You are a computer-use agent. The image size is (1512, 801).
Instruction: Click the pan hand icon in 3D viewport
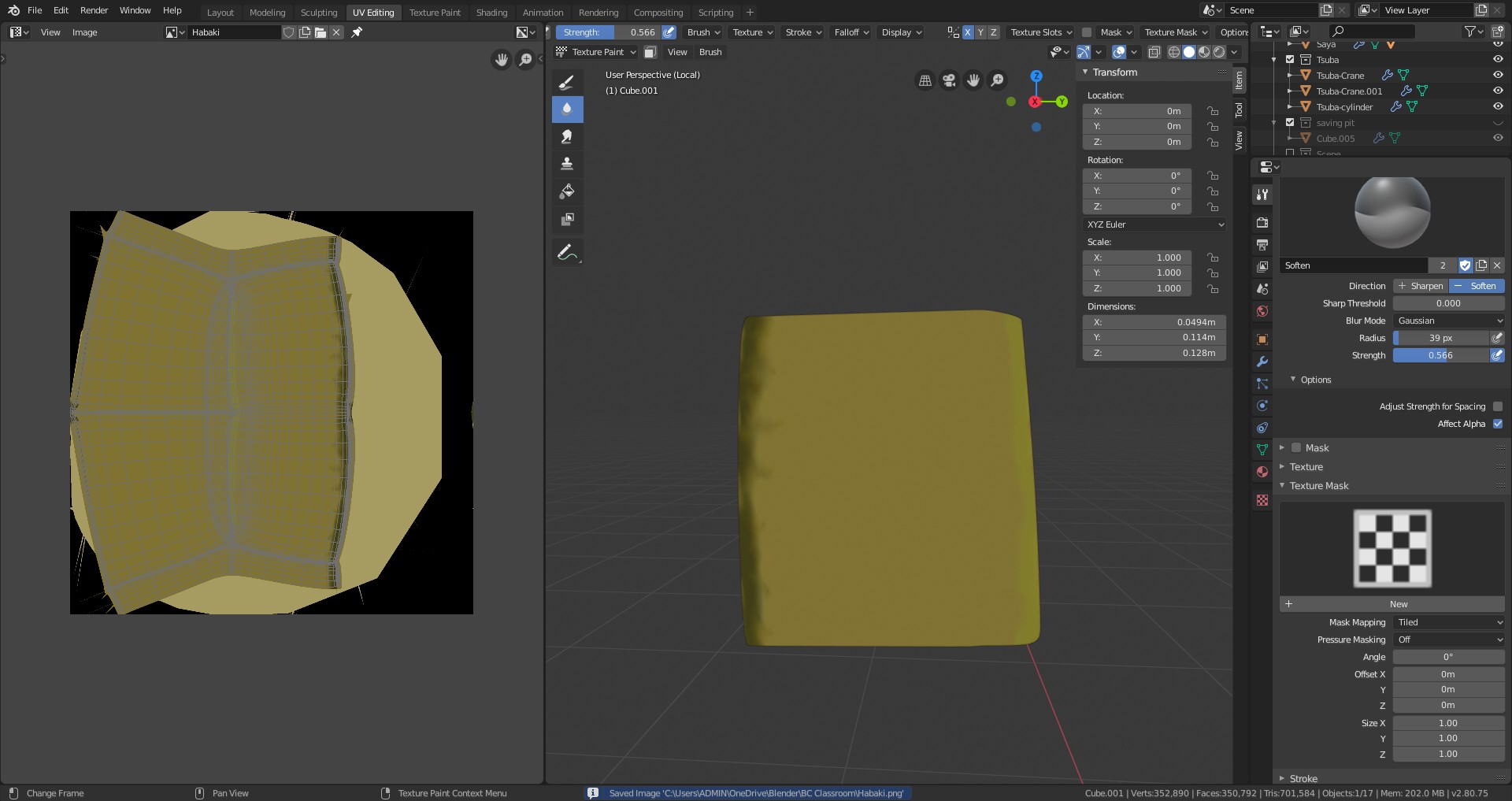(x=974, y=80)
